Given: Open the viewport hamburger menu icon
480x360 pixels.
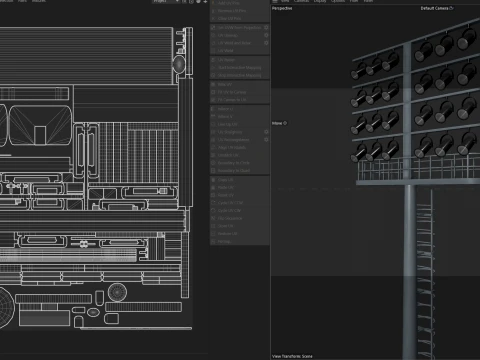Looking at the screenshot, I should [x=275, y=1].
